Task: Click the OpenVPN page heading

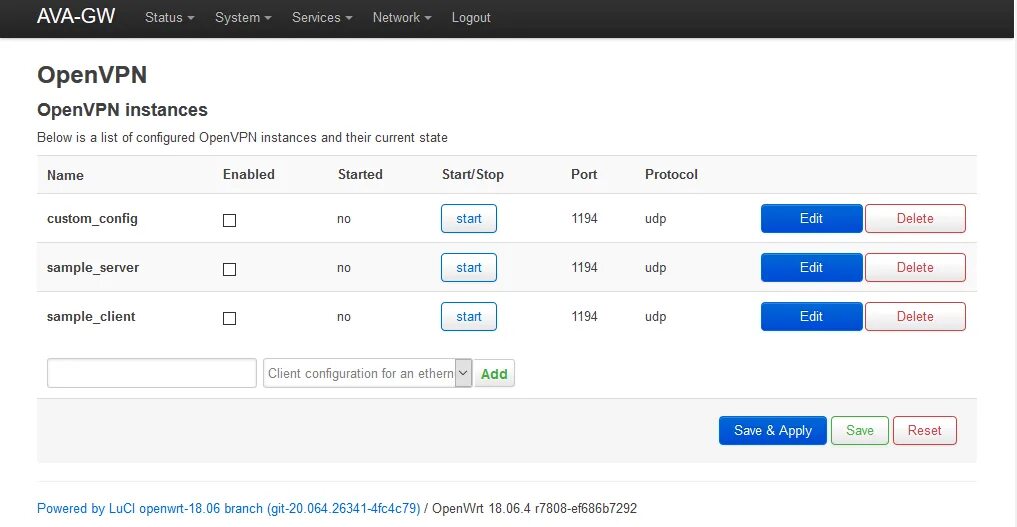Action: pos(92,75)
